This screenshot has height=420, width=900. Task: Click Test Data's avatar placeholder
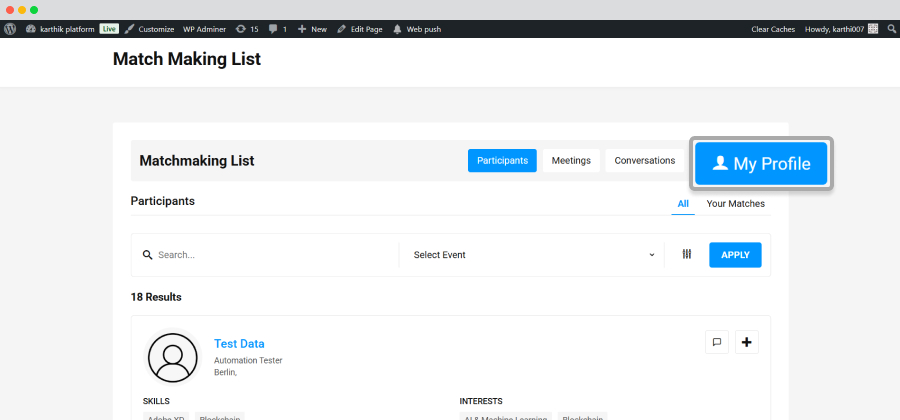pyautogui.click(x=173, y=357)
